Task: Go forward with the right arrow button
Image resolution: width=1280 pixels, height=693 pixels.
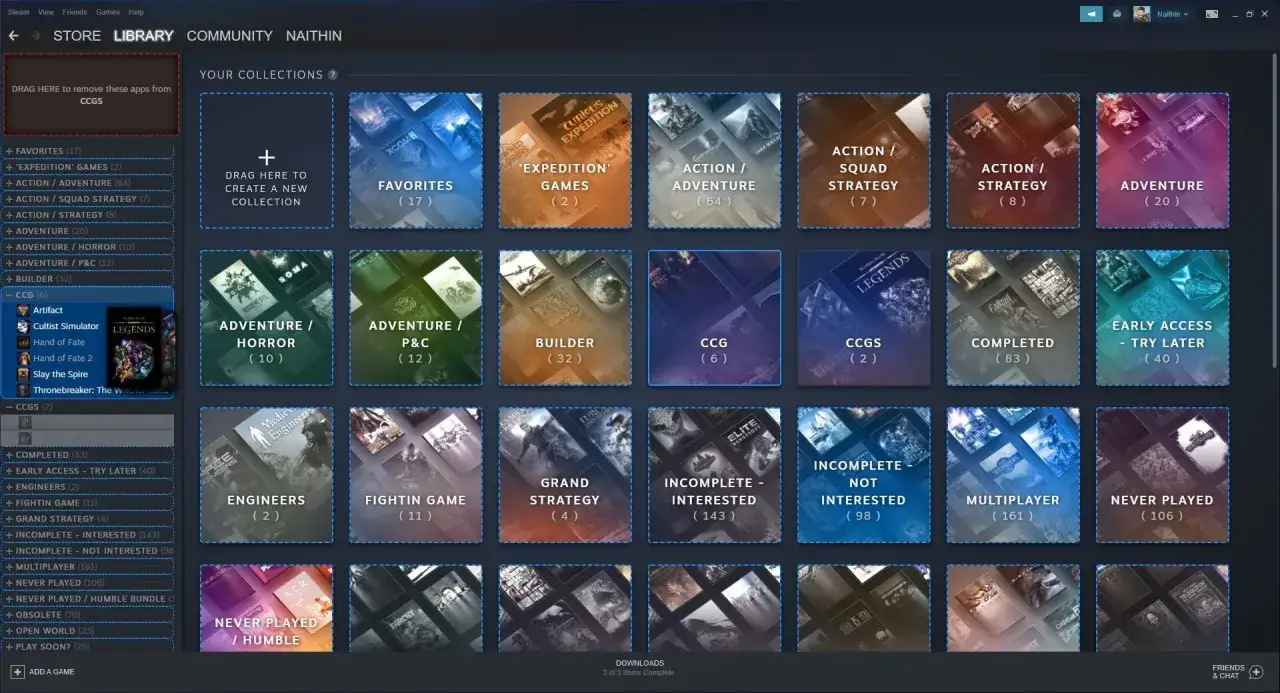Action: tap(36, 36)
